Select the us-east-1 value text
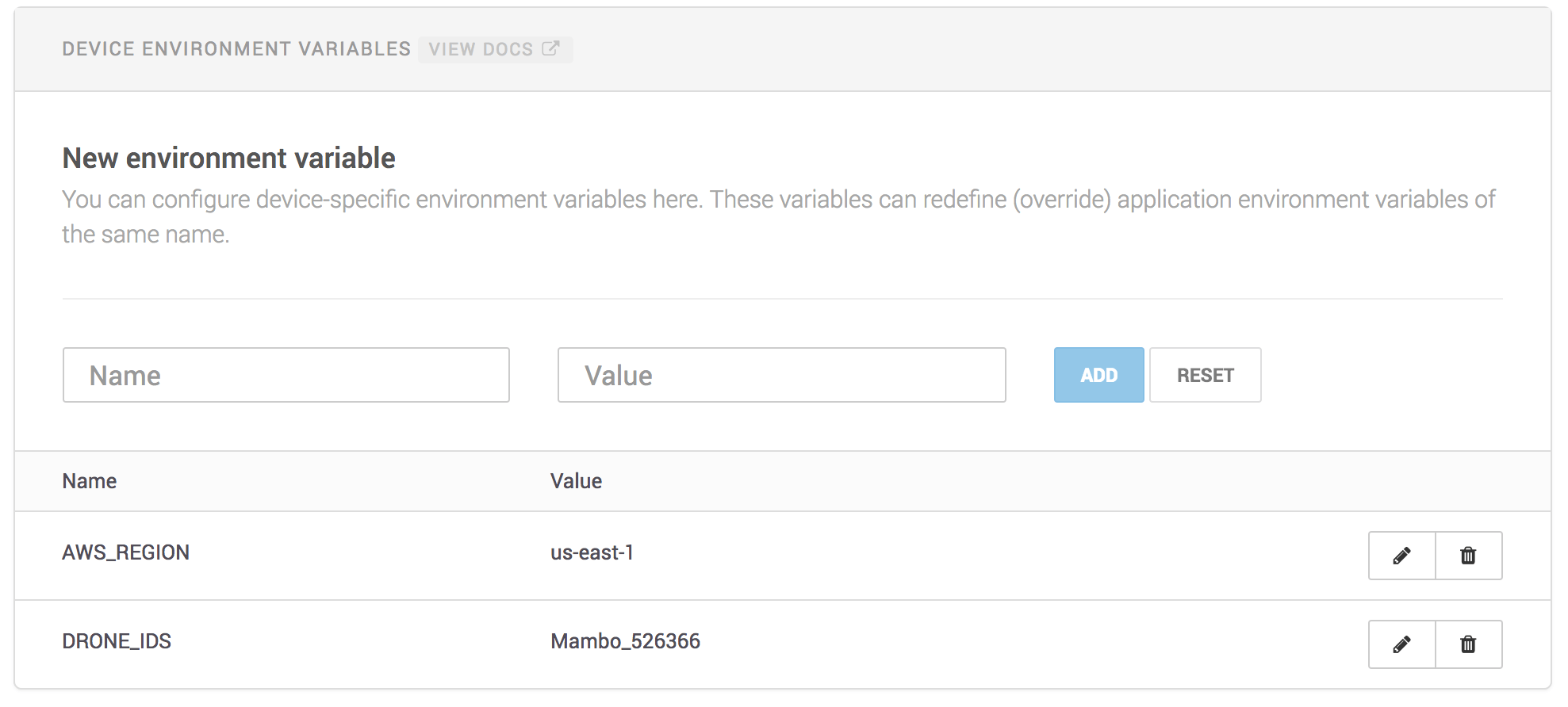The image size is (1568, 707). pyautogui.click(x=592, y=552)
